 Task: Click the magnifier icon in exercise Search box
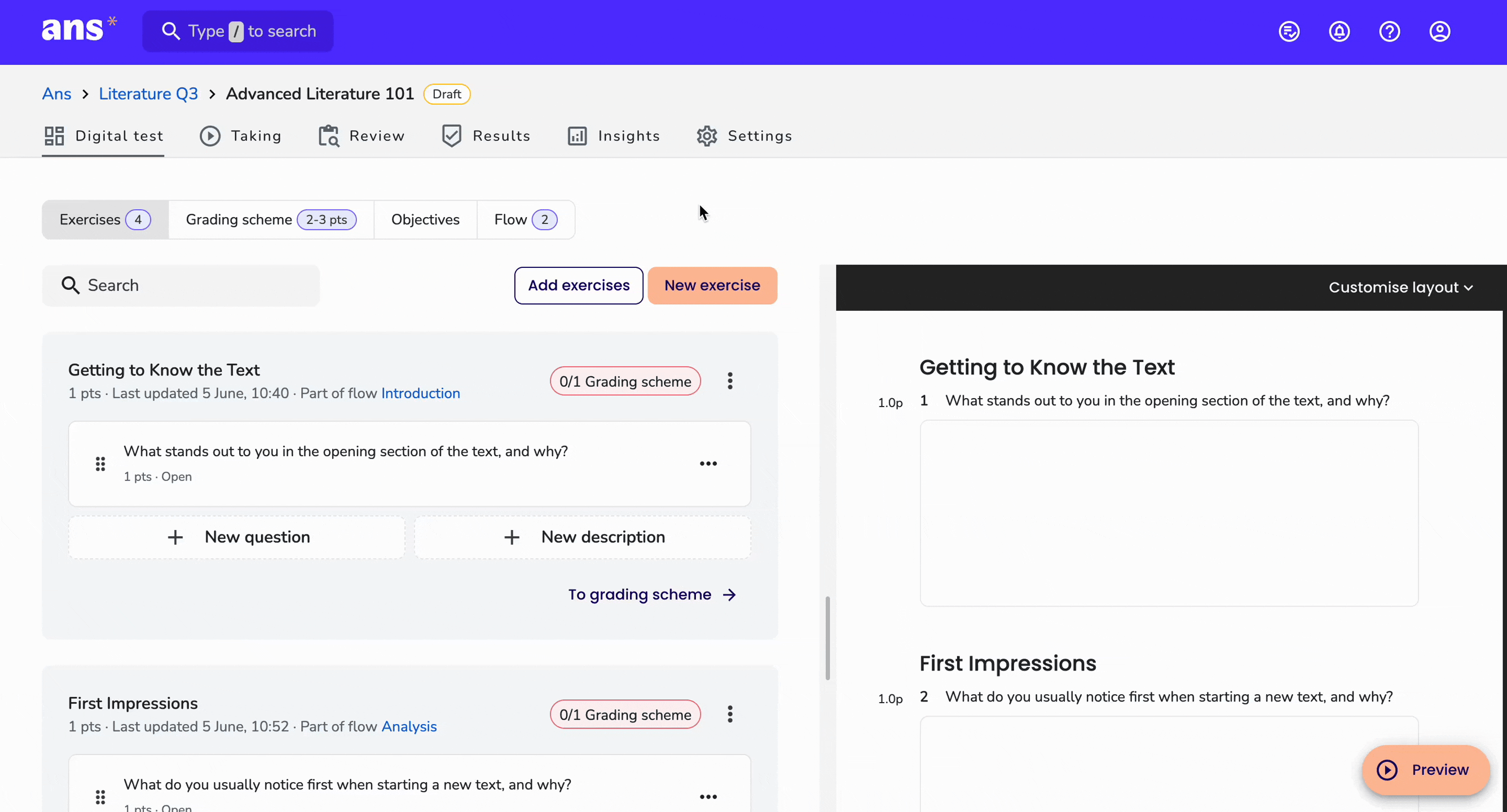click(70, 285)
